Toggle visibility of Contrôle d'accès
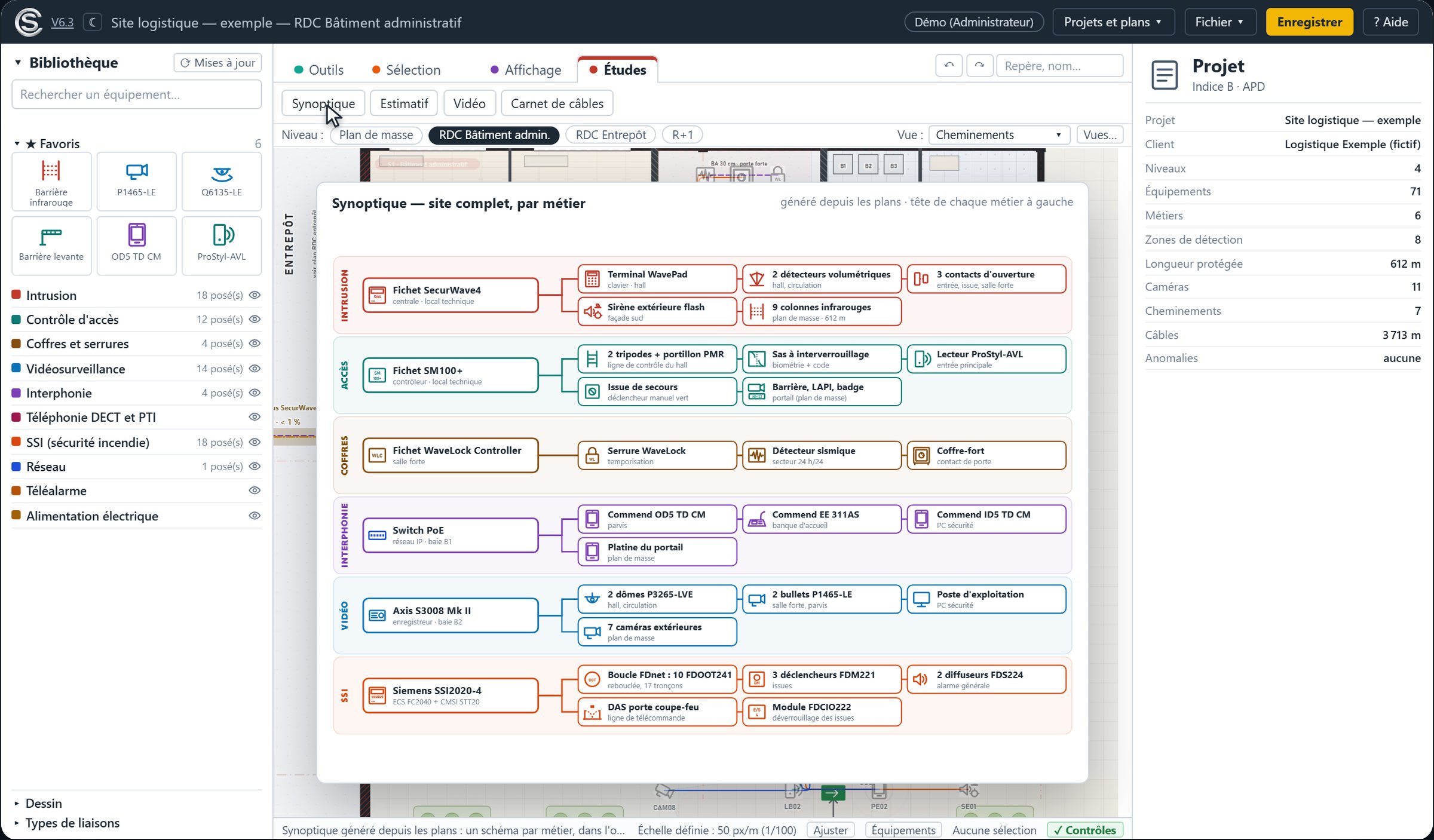Screen dimensions: 1434x840 pyautogui.click(x=255, y=319)
